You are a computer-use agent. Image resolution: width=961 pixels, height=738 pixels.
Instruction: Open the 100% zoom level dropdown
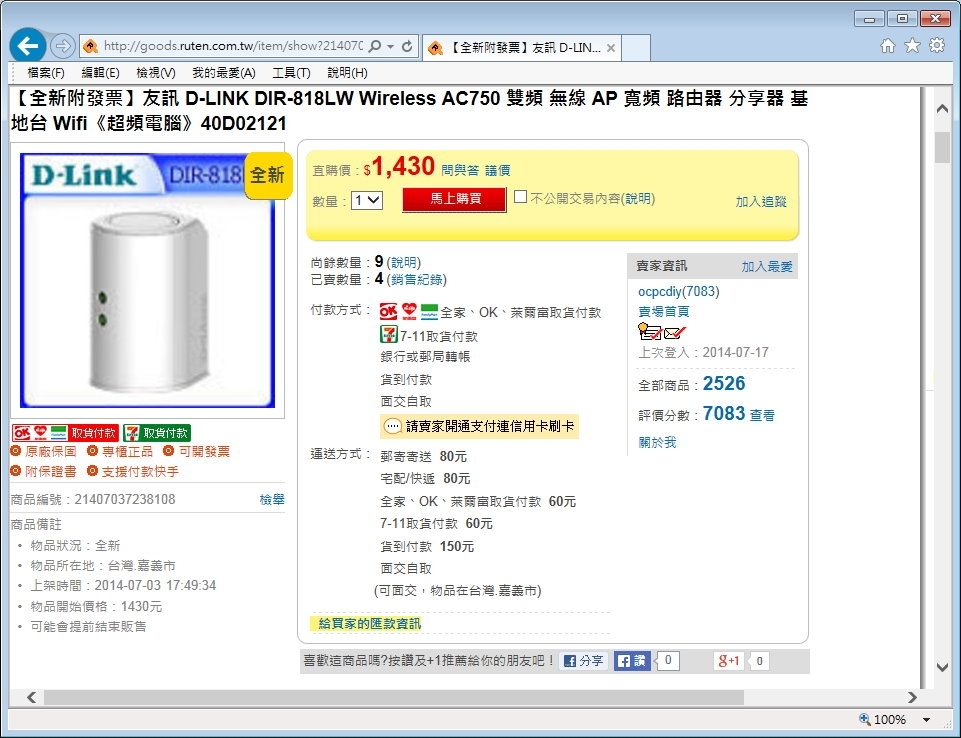927,720
